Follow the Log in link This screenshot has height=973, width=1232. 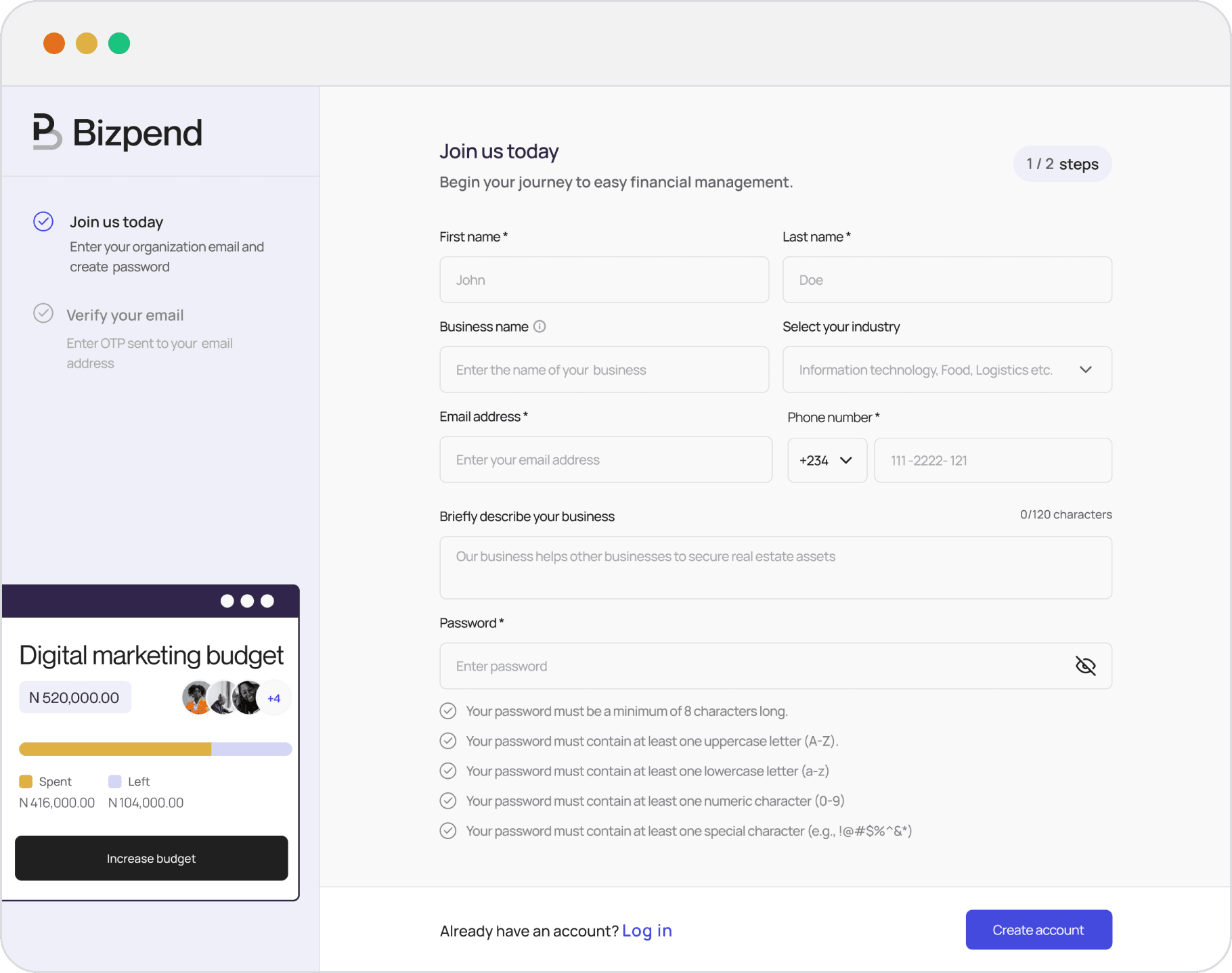pos(646,931)
